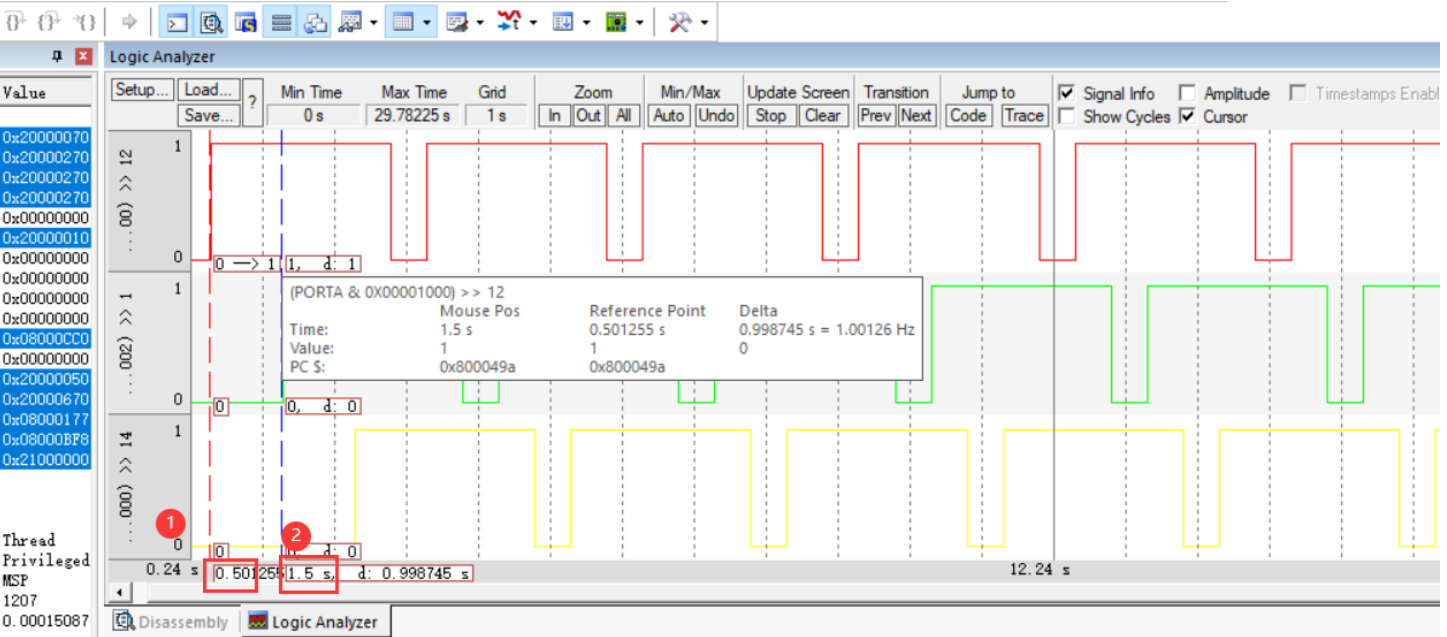Viewport: 1447px width, 637px height.
Task: Open the Toolbox dropdown arrow
Action: [x=705, y=22]
